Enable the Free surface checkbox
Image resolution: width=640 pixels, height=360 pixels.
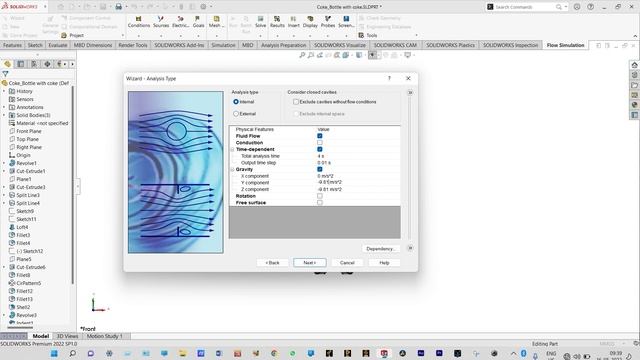tap(320, 202)
